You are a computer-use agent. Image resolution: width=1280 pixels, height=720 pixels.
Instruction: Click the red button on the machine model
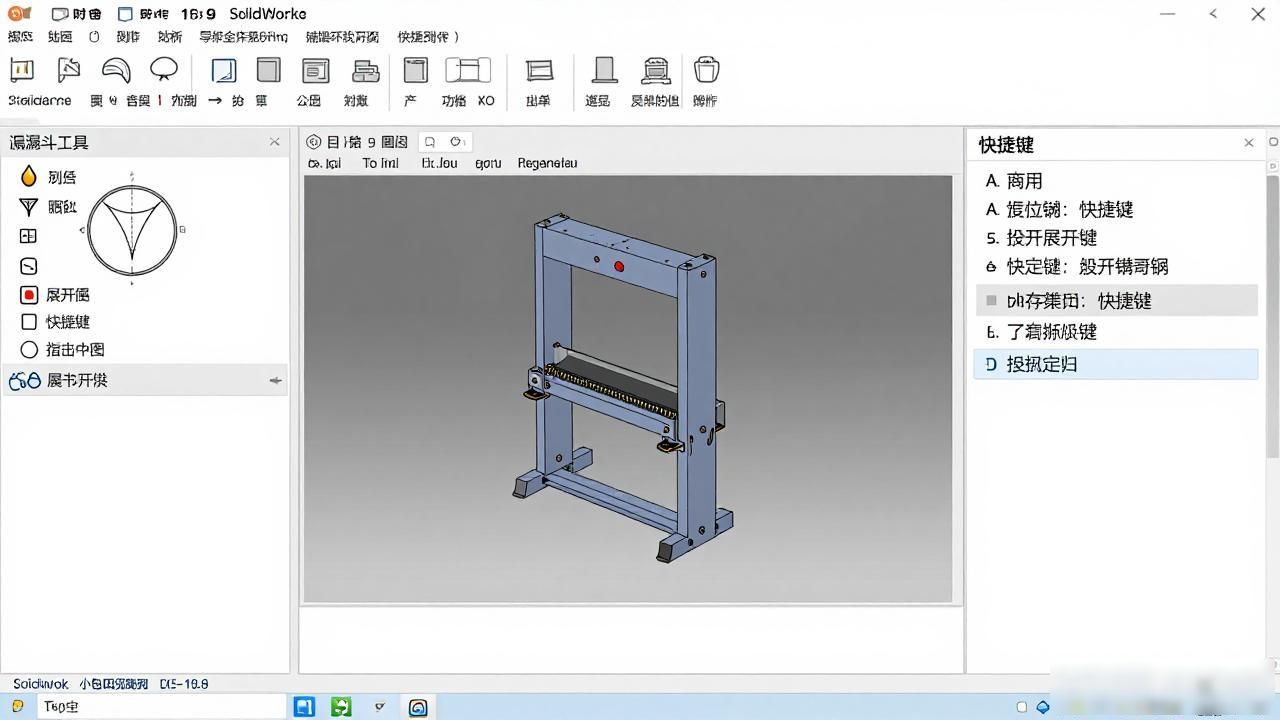click(x=619, y=266)
